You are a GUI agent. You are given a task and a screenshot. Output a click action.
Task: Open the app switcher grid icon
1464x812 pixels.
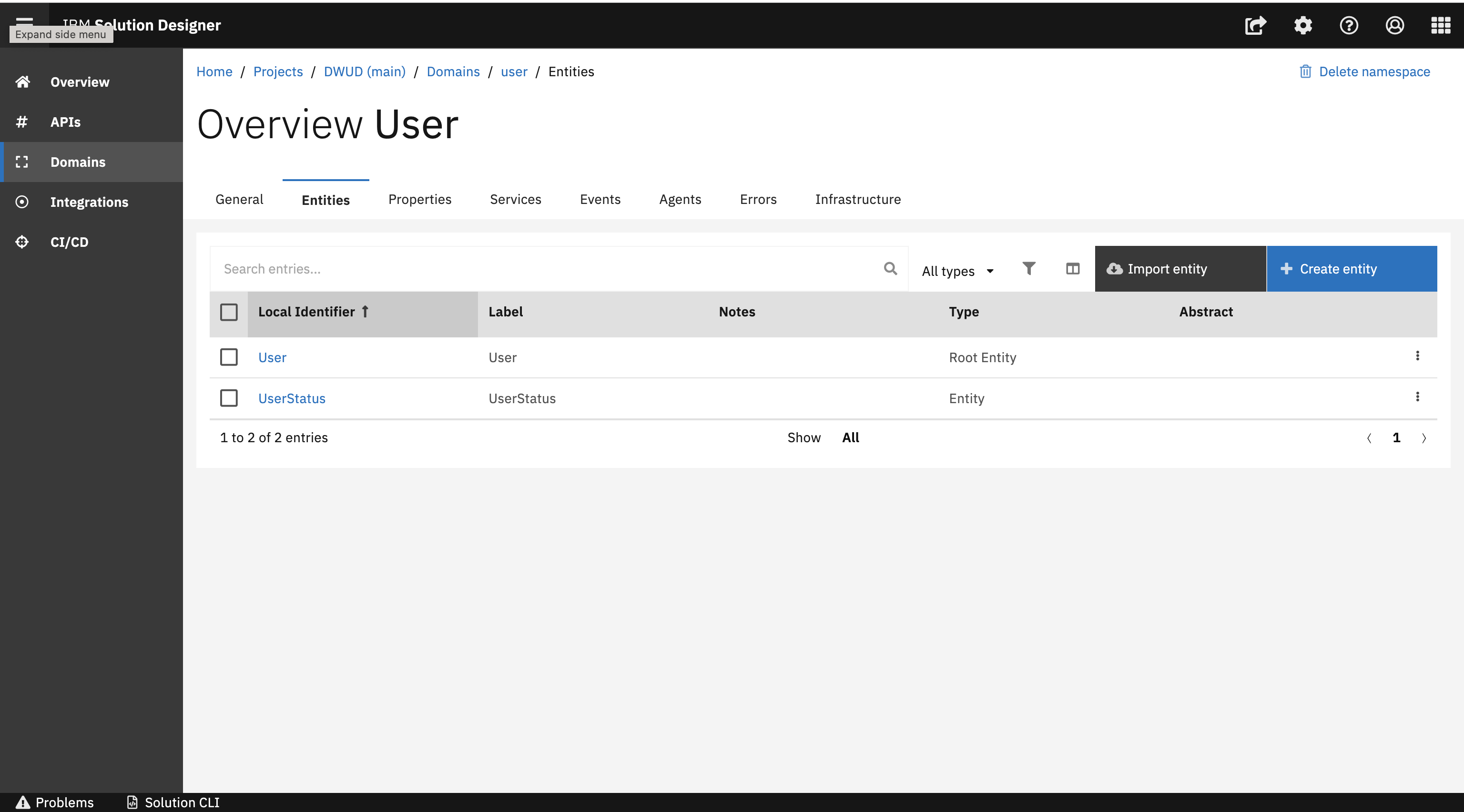point(1441,26)
